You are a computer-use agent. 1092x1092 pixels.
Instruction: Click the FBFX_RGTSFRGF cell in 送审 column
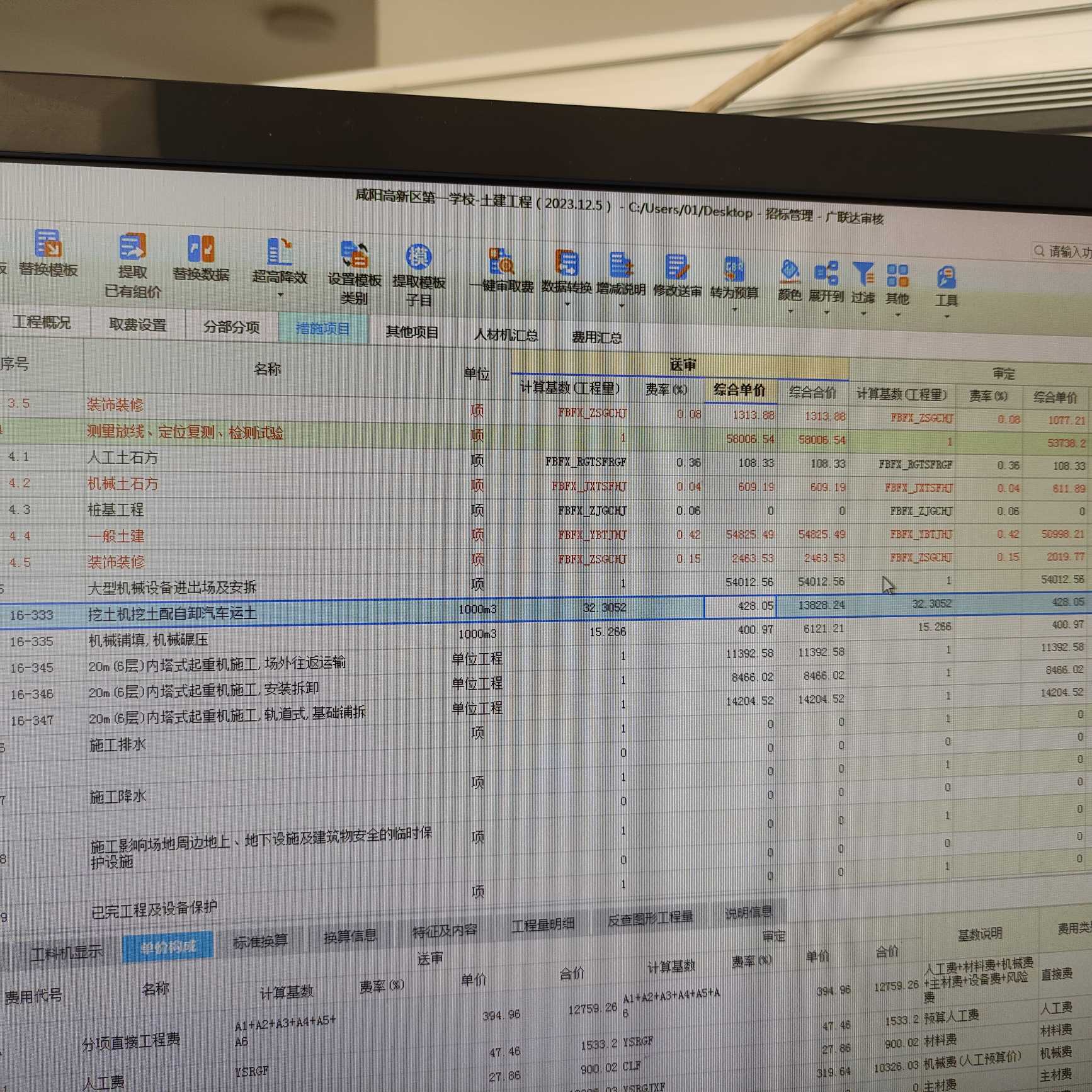click(586, 462)
